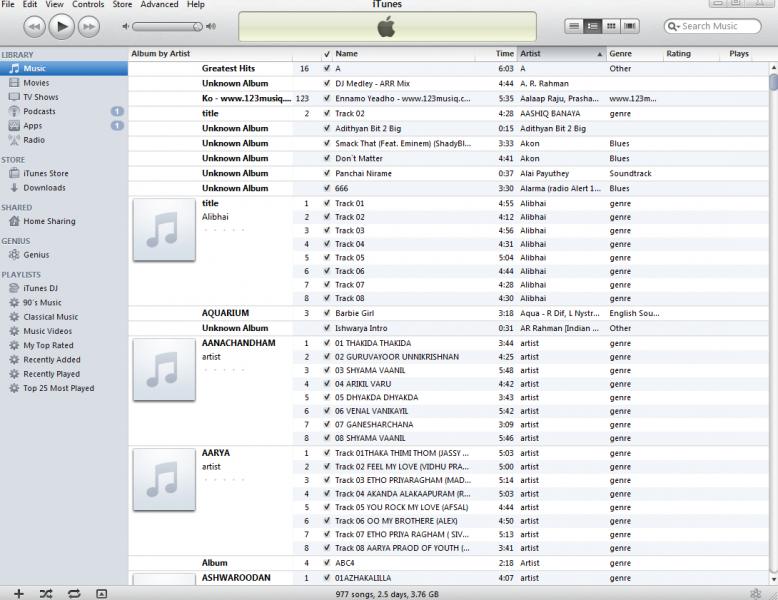Toggle repeat in the bottom bar
The height and width of the screenshot is (600, 778).
pyautogui.click(x=74, y=593)
